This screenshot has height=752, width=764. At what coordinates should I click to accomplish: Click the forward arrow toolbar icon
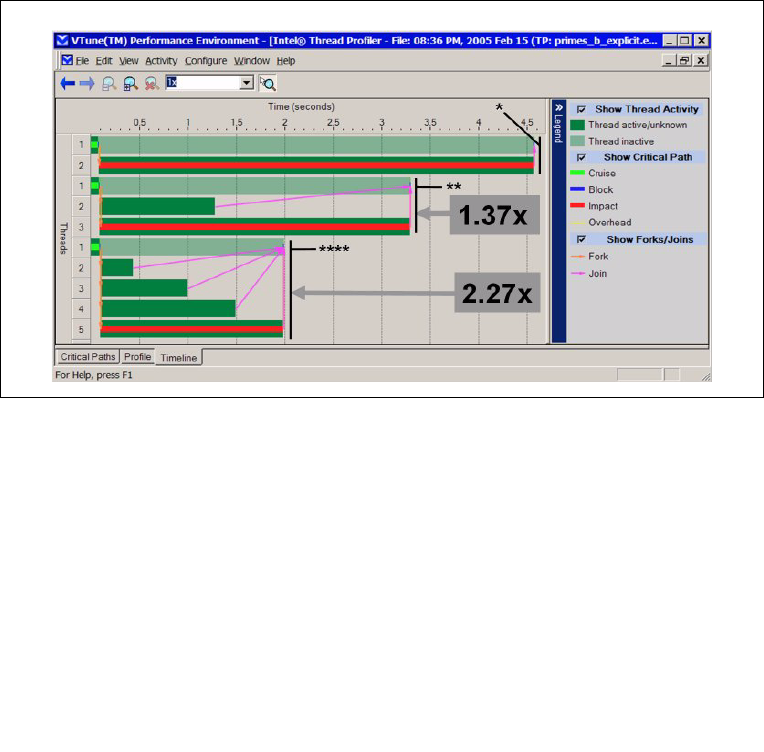pyautogui.click(x=87, y=84)
